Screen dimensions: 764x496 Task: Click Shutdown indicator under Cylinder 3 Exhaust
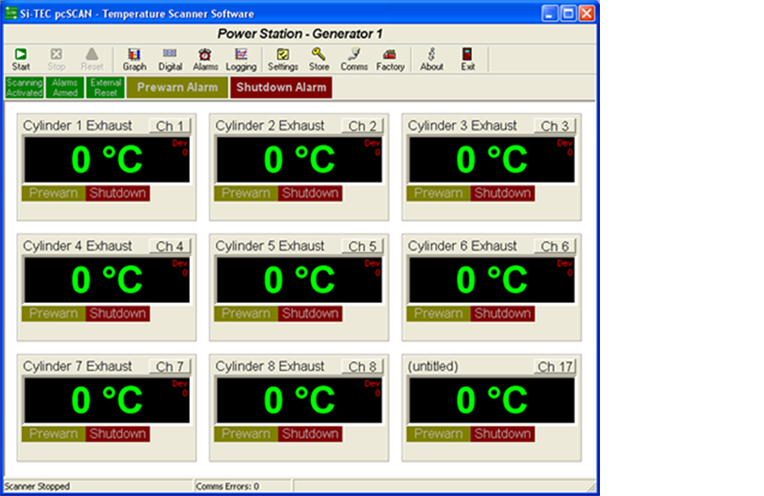[x=502, y=193]
